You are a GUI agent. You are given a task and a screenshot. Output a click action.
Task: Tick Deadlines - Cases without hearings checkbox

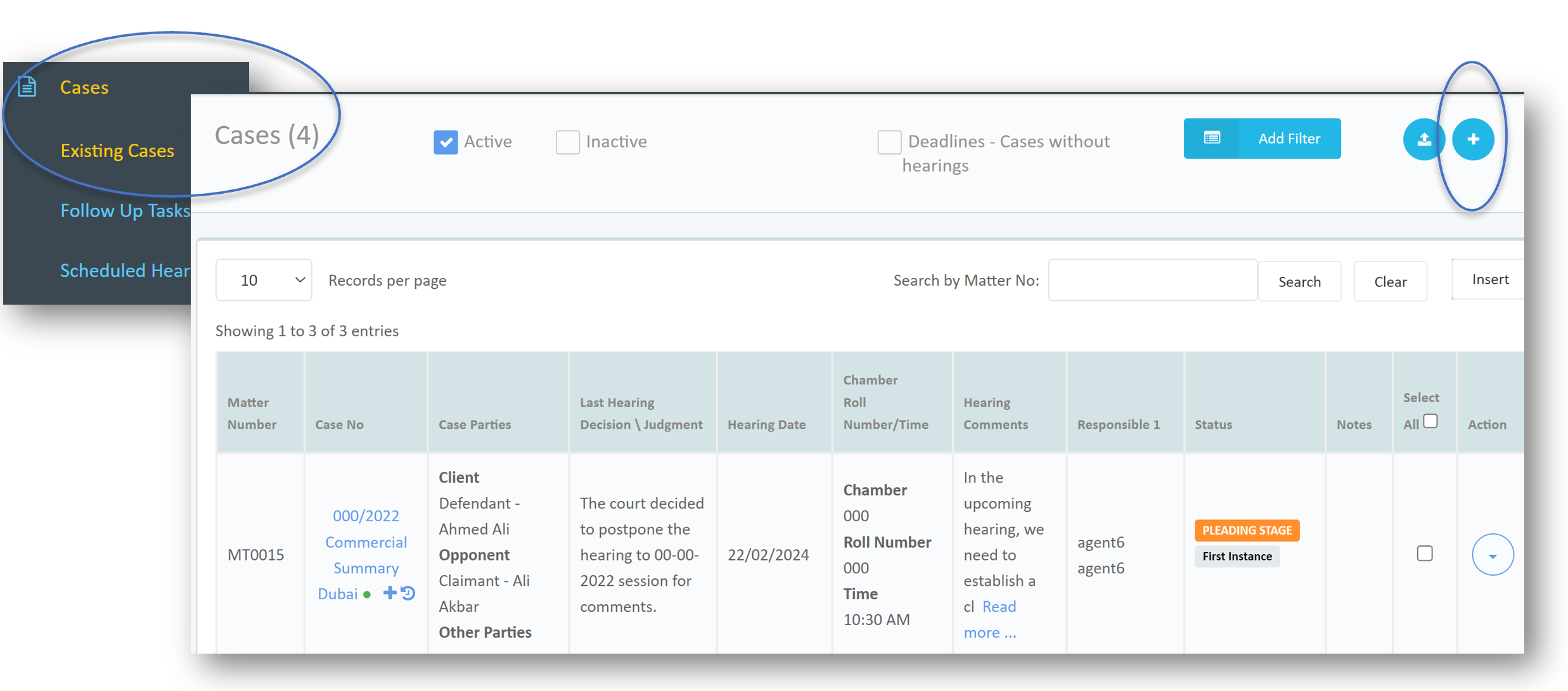(x=889, y=142)
